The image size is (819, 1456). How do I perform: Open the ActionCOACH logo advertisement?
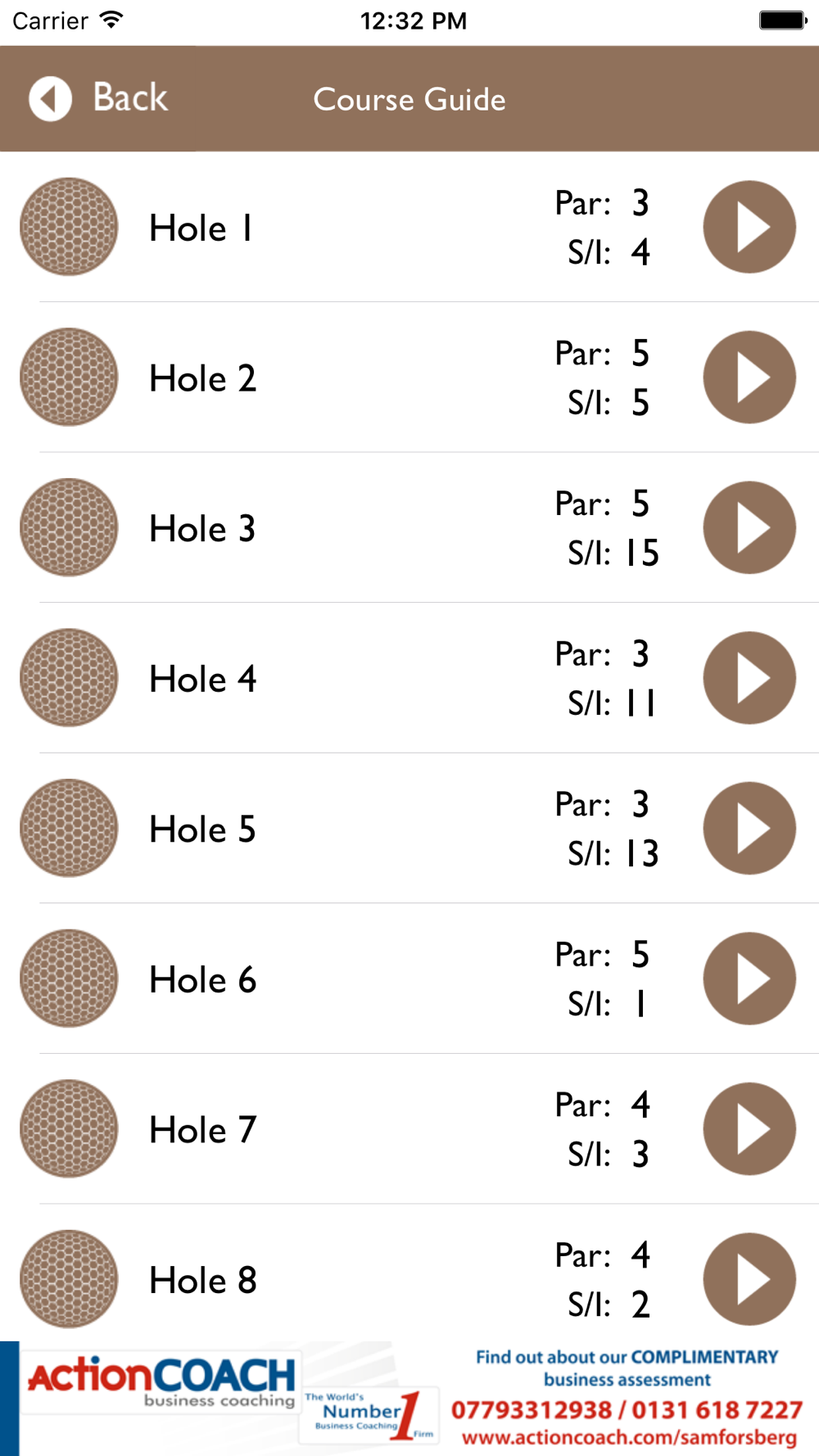click(161, 1381)
